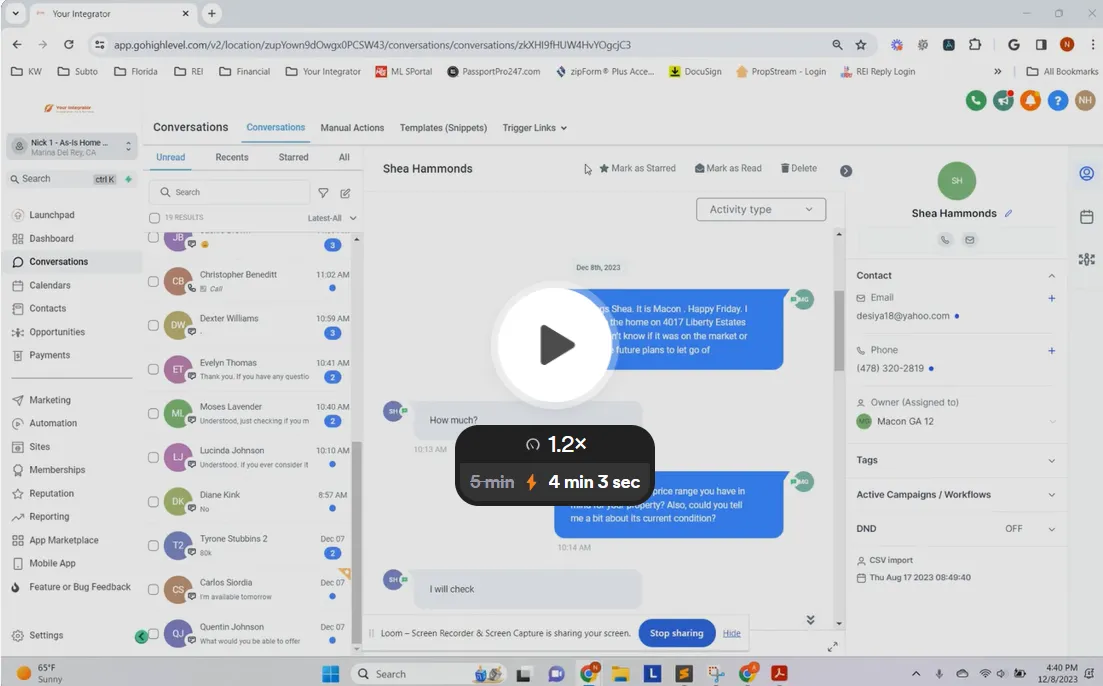Click the blue help question mark icon
This screenshot has width=1103, height=686.
click(1058, 101)
